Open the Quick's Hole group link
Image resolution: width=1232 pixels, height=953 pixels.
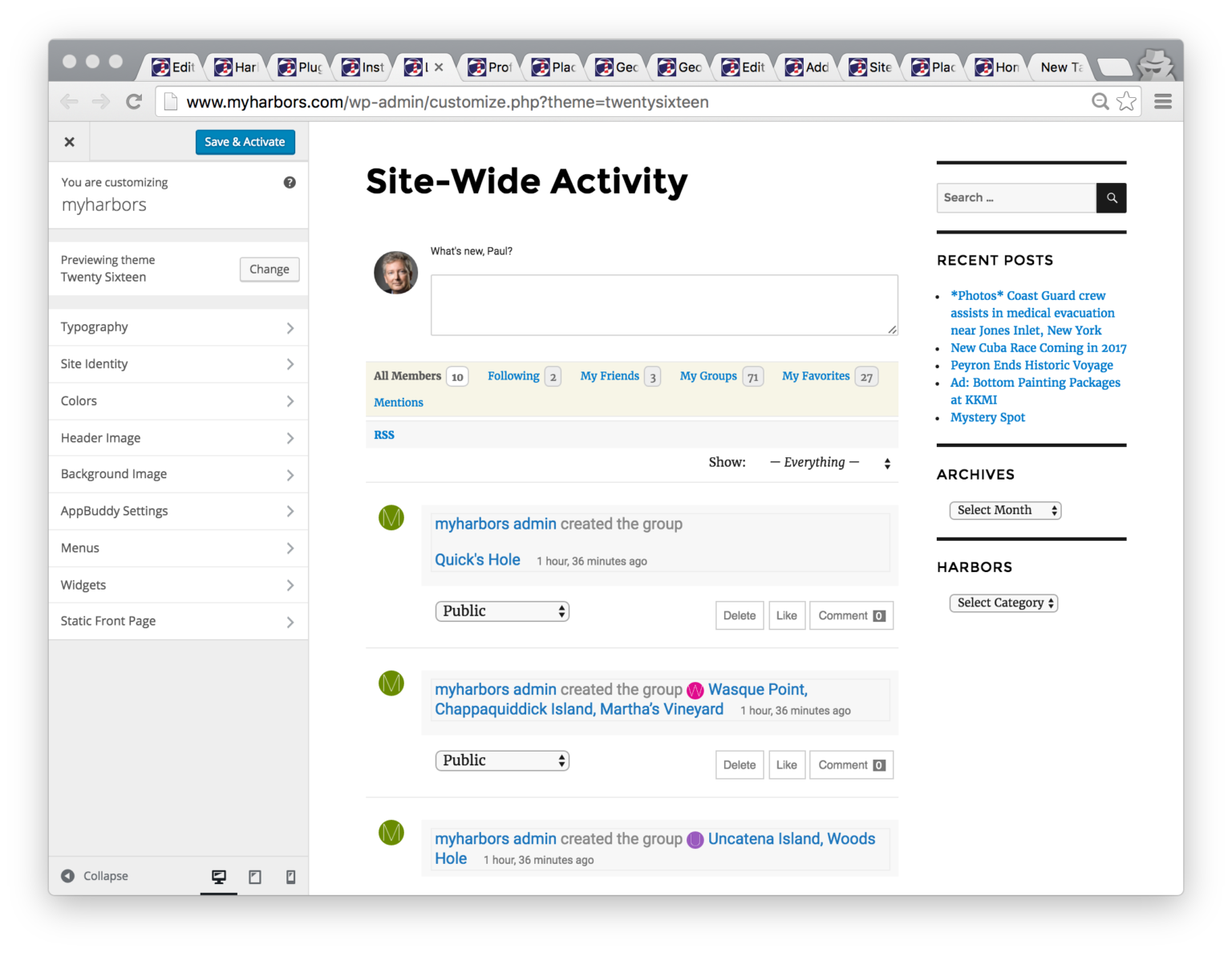(x=477, y=560)
